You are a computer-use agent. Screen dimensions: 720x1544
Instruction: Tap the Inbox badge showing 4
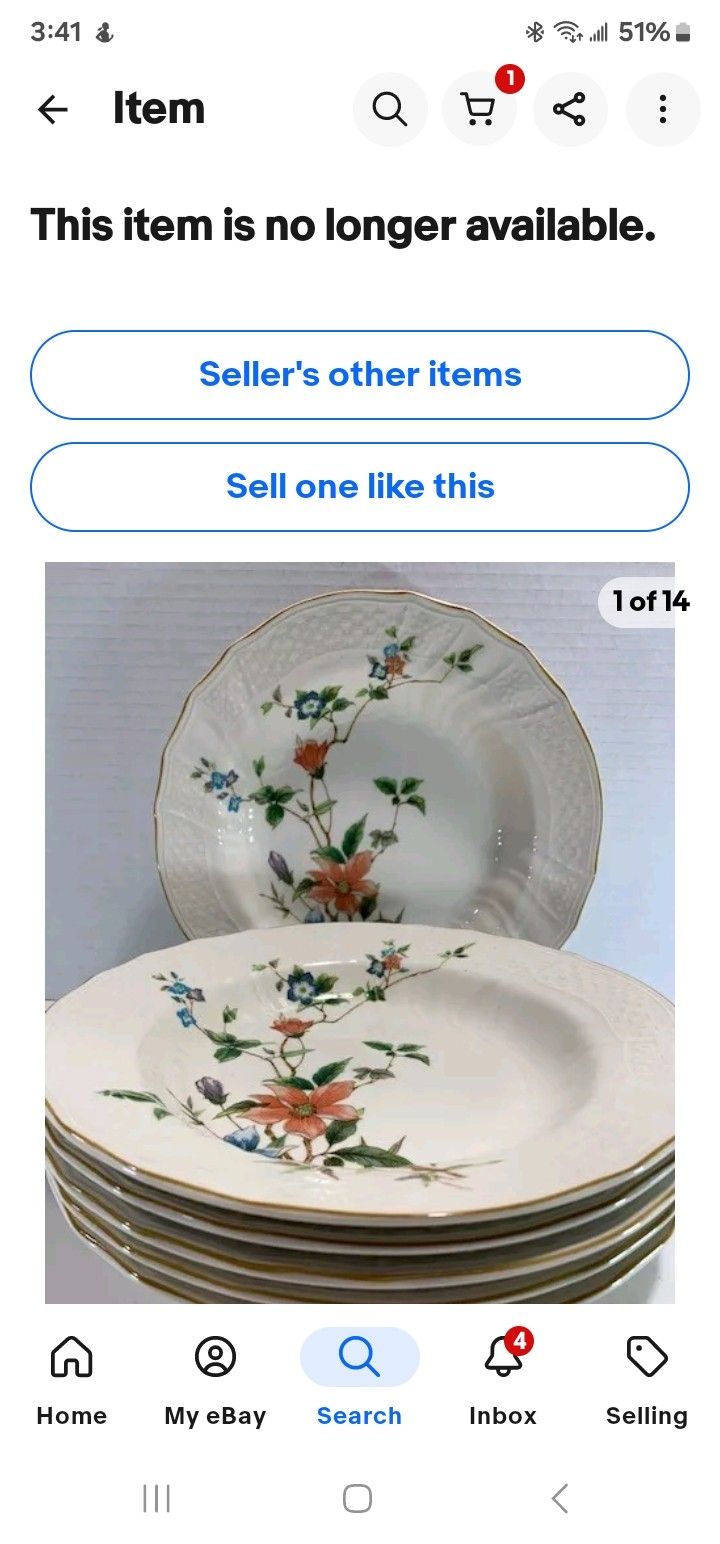(x=518, y=1340)
